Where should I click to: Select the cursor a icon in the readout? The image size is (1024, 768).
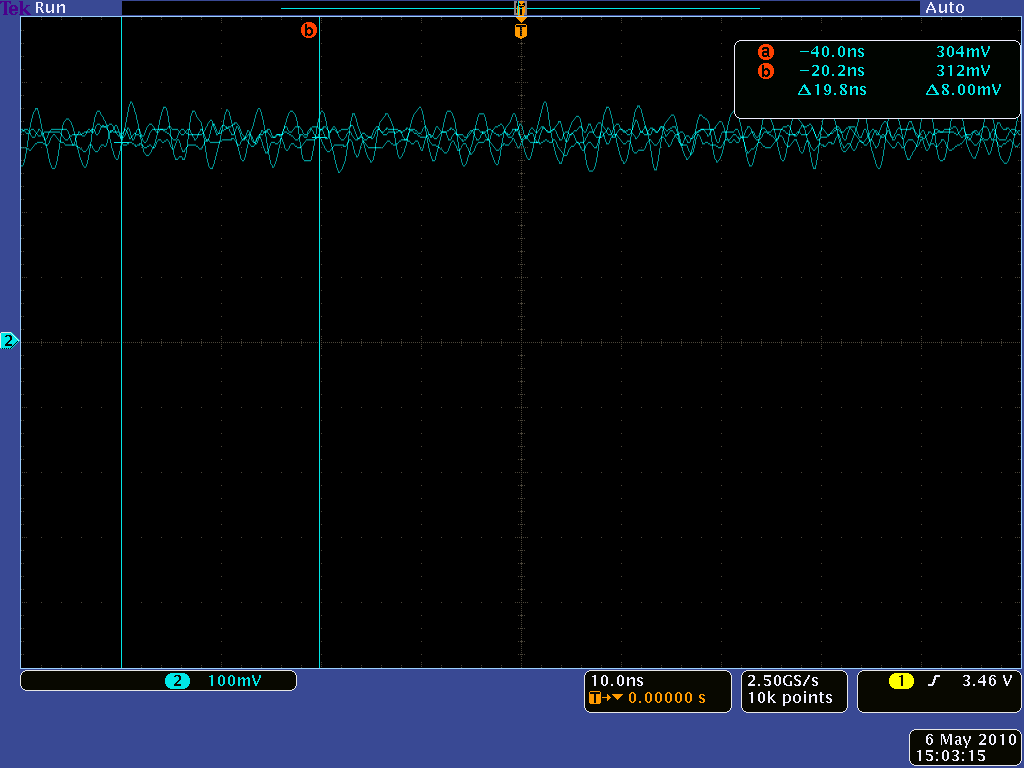765,52
